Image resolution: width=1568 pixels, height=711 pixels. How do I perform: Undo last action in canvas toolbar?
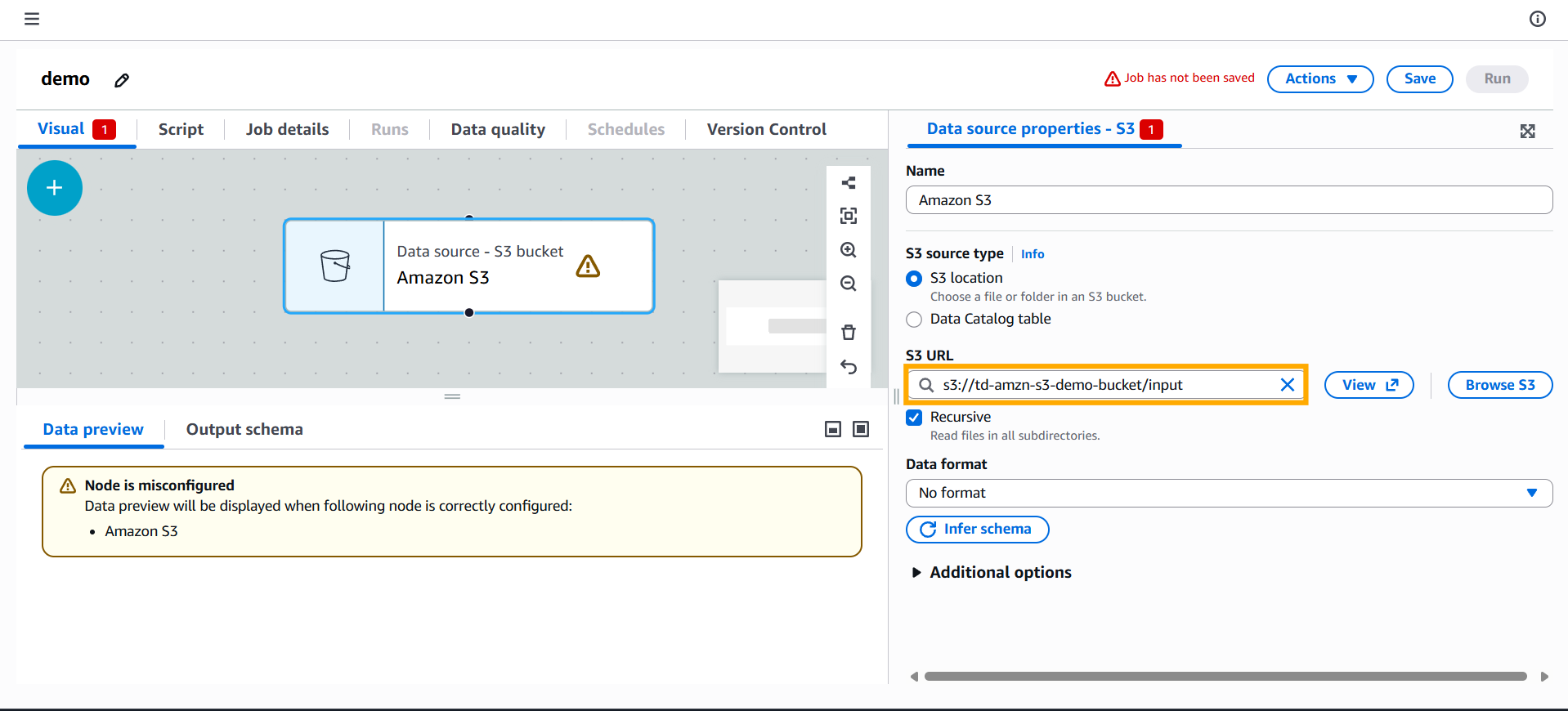click(x=849, y=367)
